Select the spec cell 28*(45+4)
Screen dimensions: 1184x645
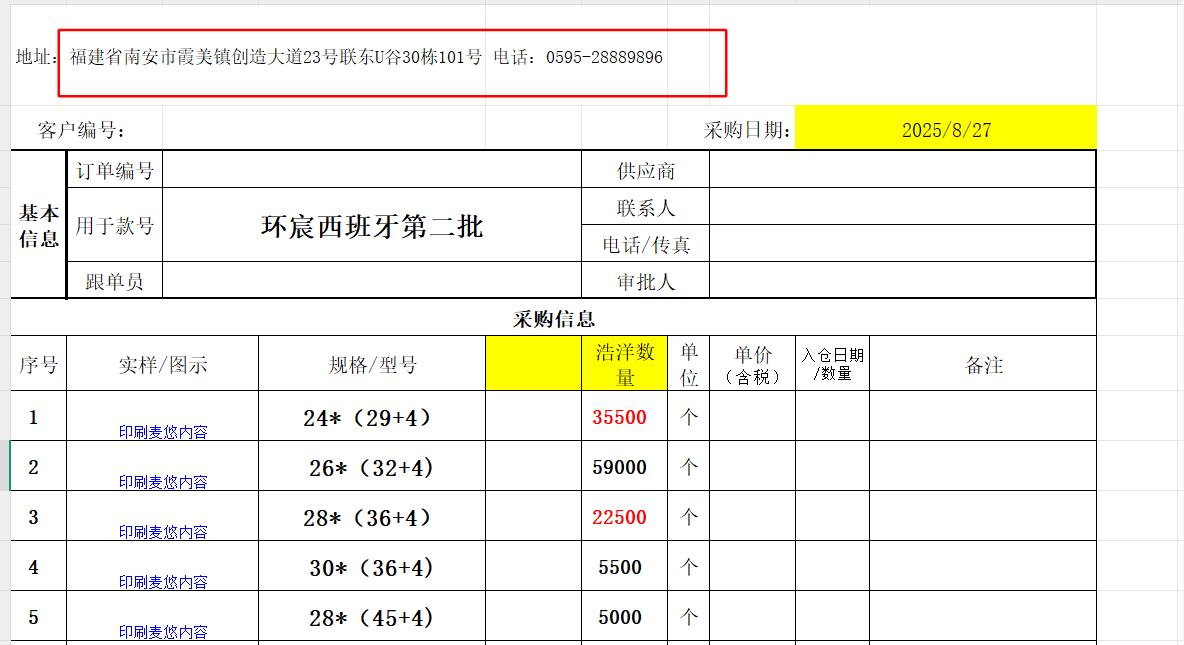[x=371, y=617]
